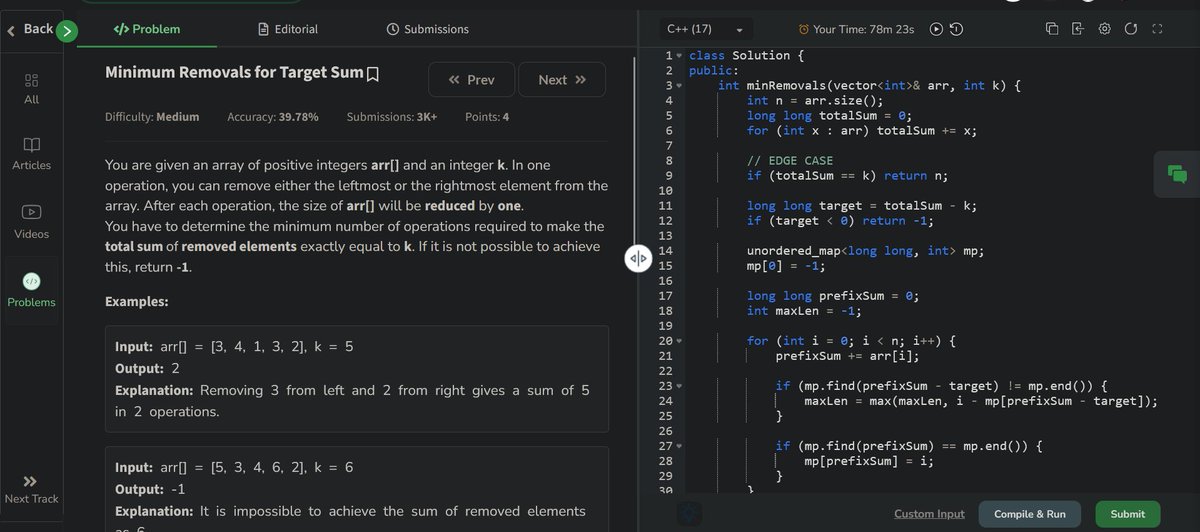This screenshot has height=532, width=1200.
Task: Open the All section in sidebar
Action: (x=31, y=88)
